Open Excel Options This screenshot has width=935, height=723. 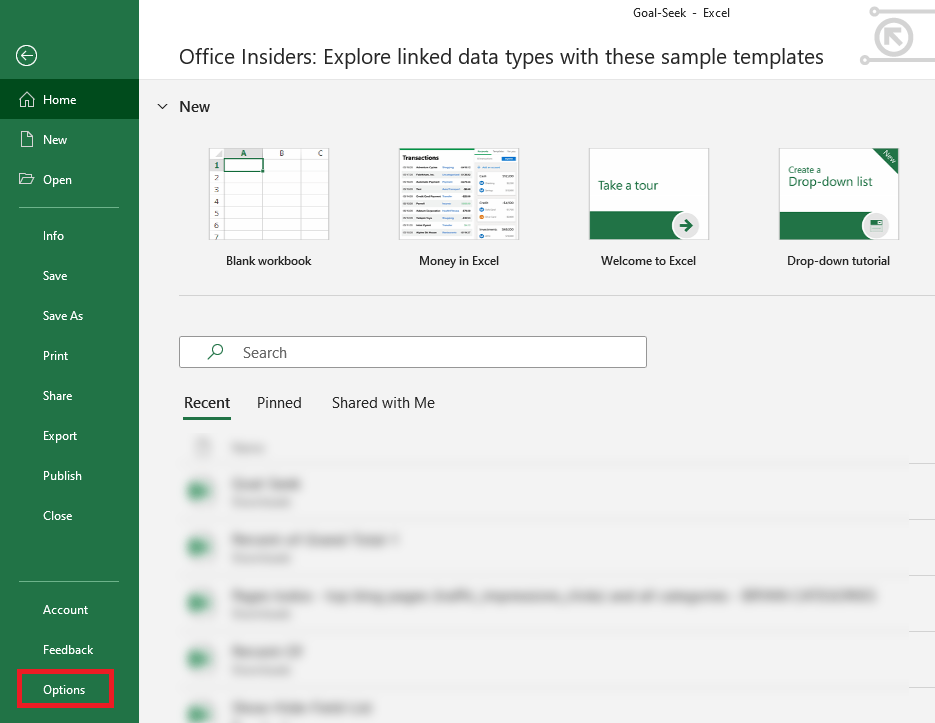click(64, 690)
